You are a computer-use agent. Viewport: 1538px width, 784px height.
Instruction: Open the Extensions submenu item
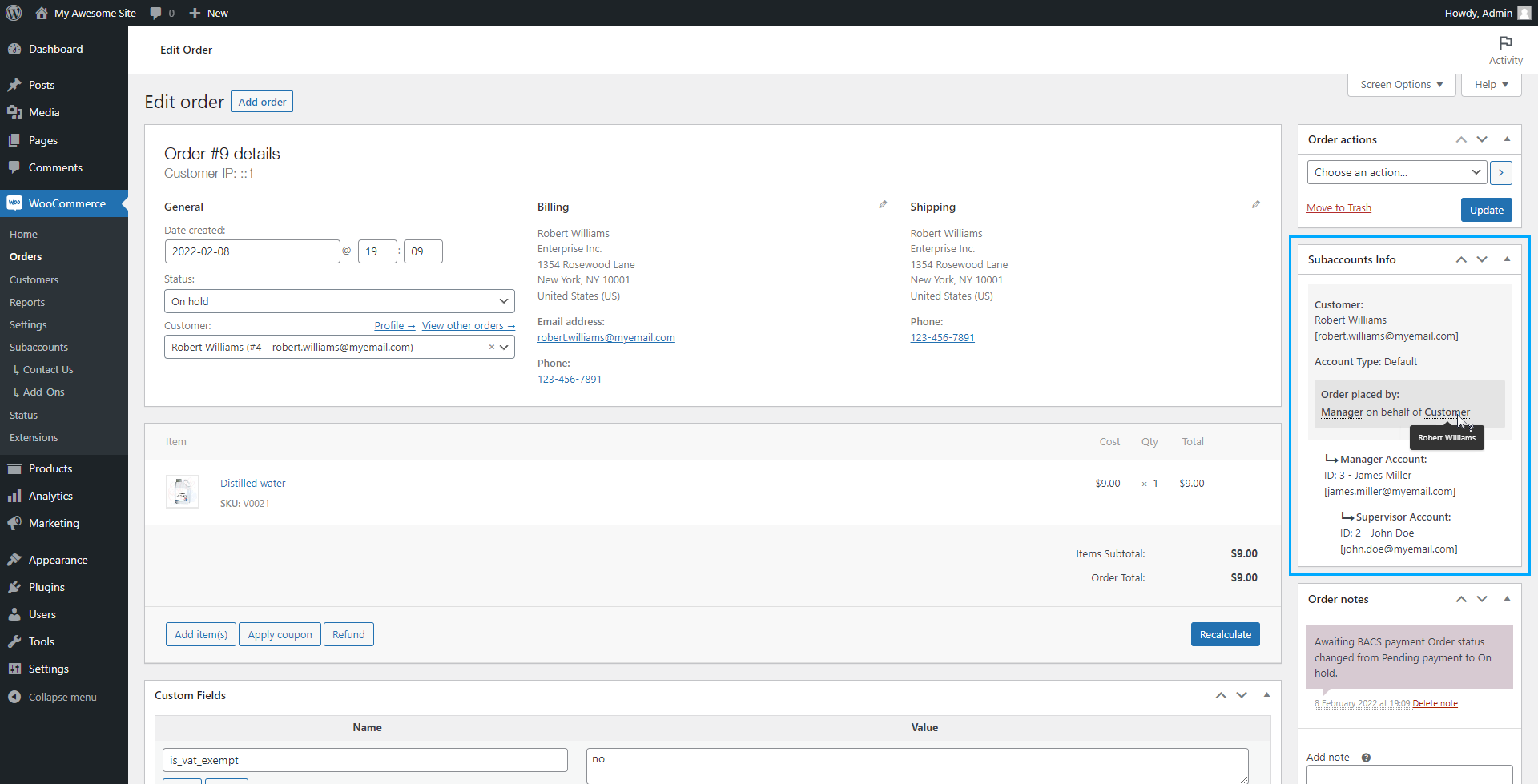pyautogui.click(x=34, y=437)
